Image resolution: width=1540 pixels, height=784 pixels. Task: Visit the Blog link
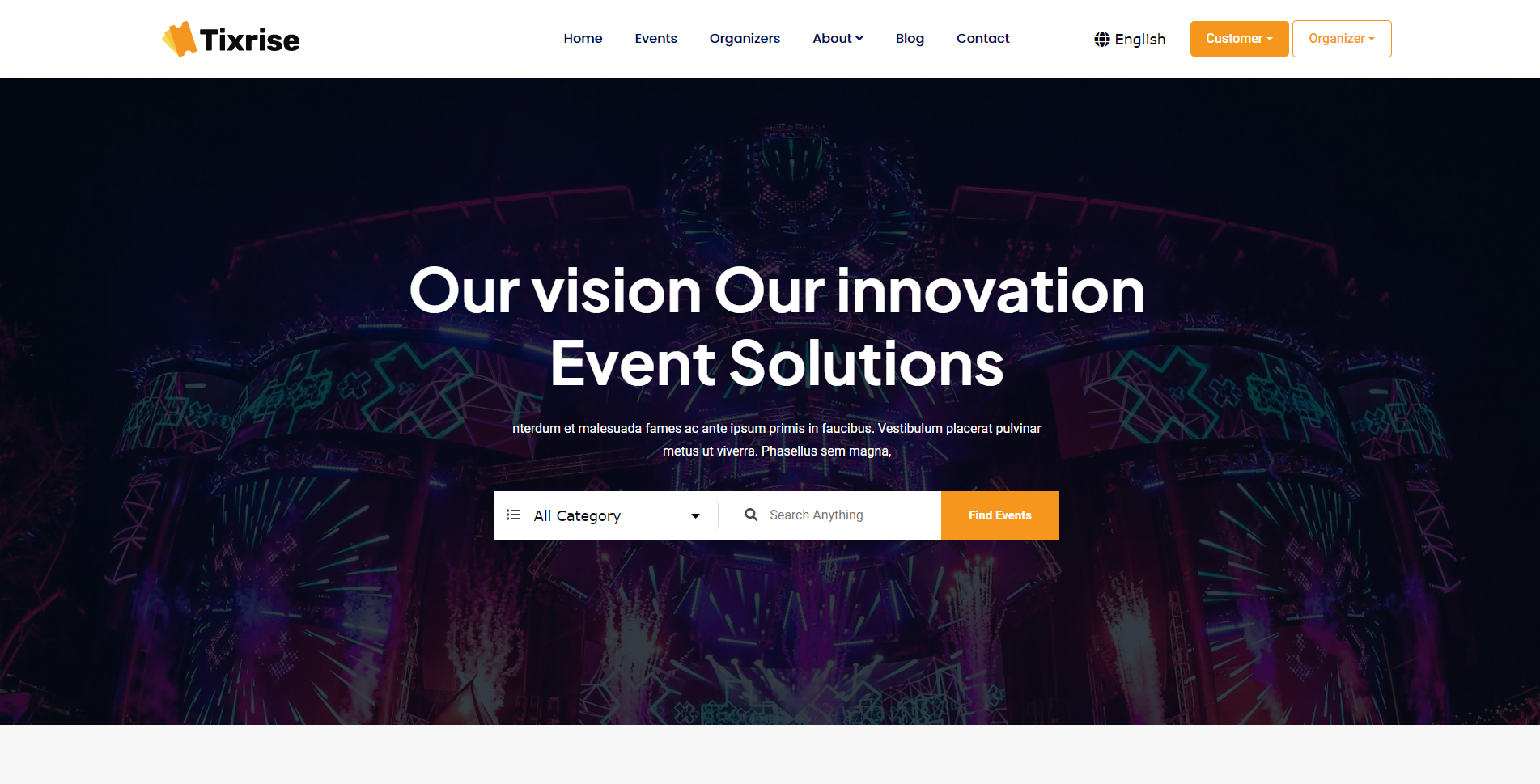pyautogui.click(x=910, y=38)
